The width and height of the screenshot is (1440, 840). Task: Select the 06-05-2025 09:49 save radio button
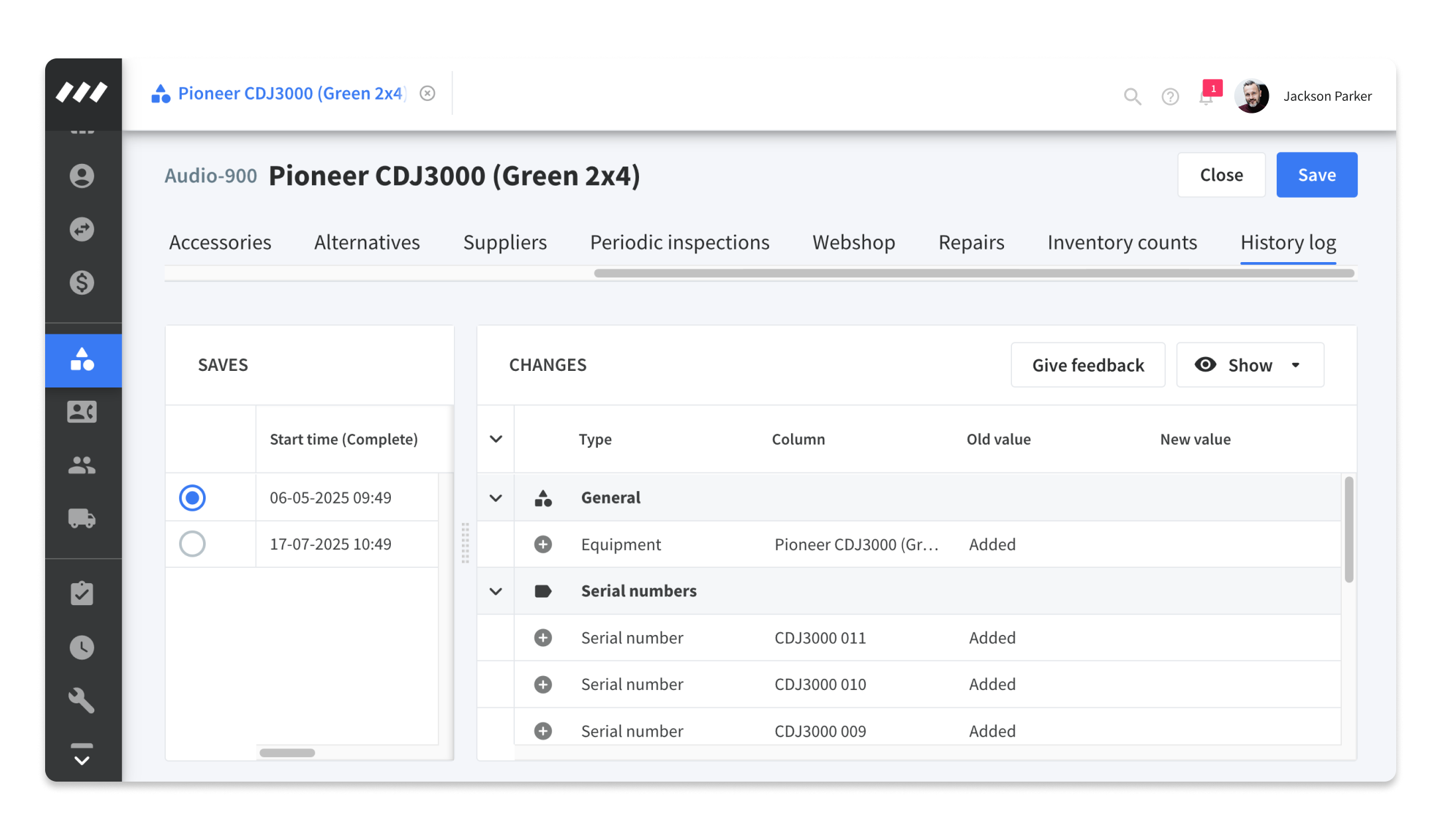pyautogui.click(x=192, y=498)
